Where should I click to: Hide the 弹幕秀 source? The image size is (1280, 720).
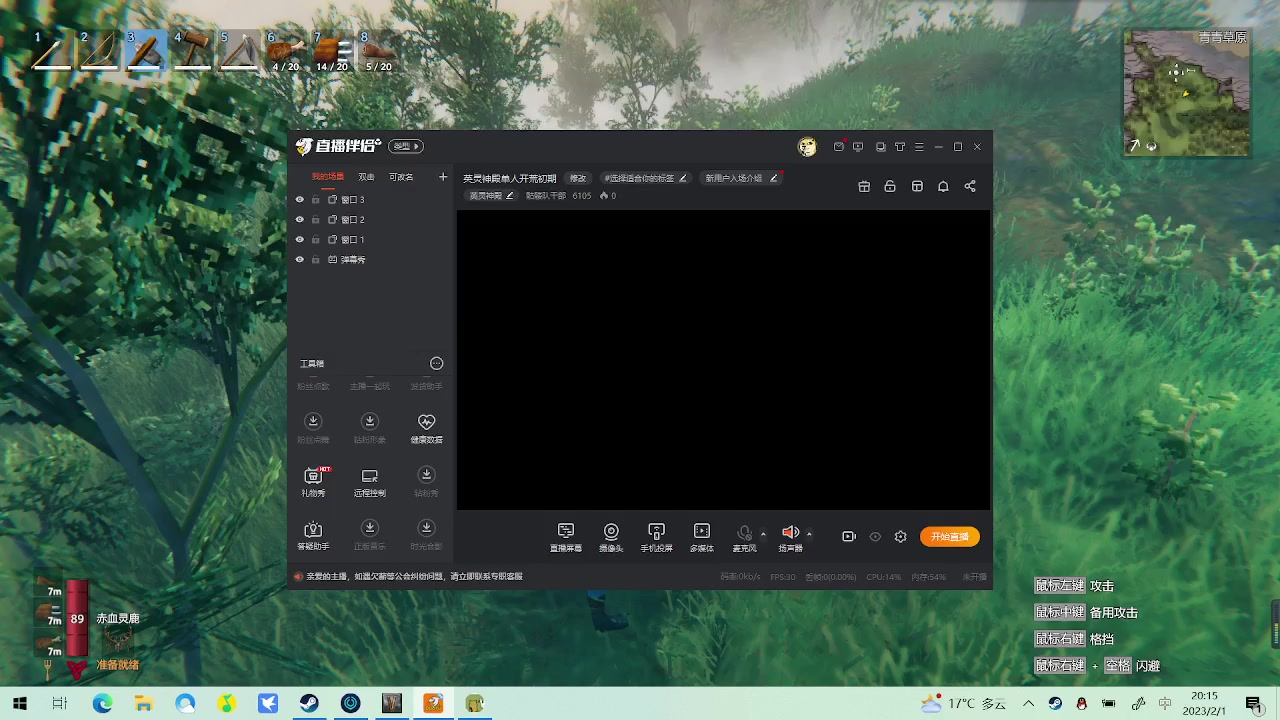(299, 260)
